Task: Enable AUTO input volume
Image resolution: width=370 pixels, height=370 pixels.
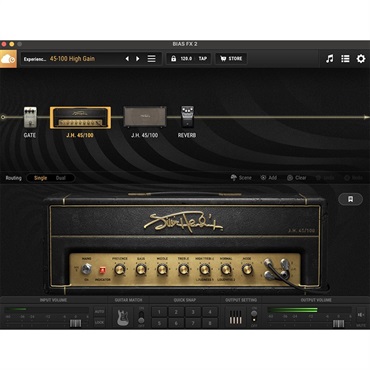Action: click(x=99, y=312)
